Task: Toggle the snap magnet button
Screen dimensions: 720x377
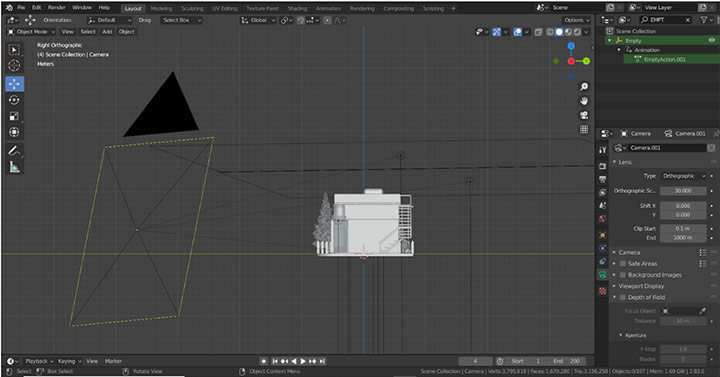Action: [x=301, y=20]
